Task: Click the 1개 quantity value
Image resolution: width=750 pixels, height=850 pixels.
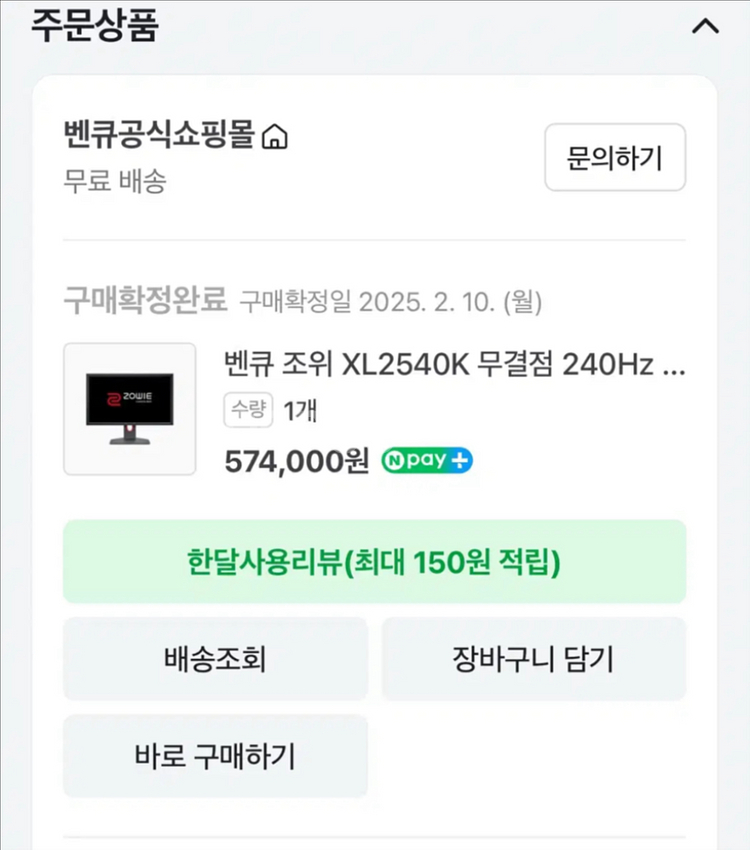Action: pyautogui.click(x=301, y=410)
